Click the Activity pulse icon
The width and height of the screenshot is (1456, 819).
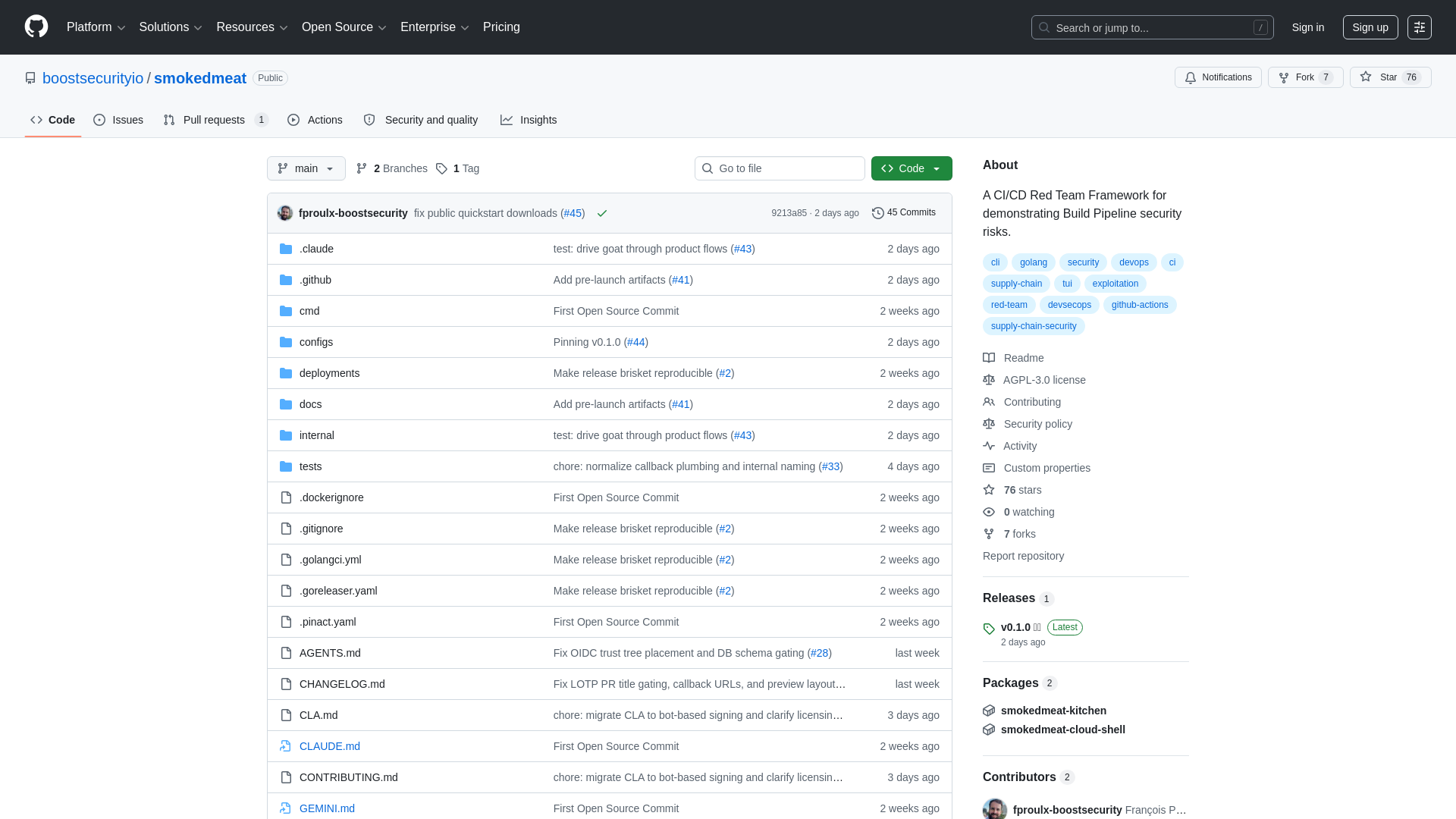pos(989,446)
